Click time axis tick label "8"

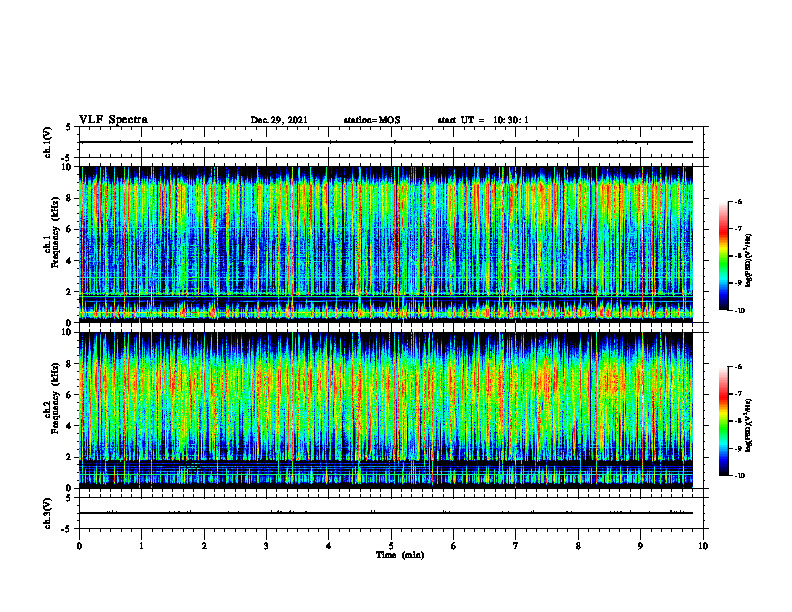click(x=578, y=546)
